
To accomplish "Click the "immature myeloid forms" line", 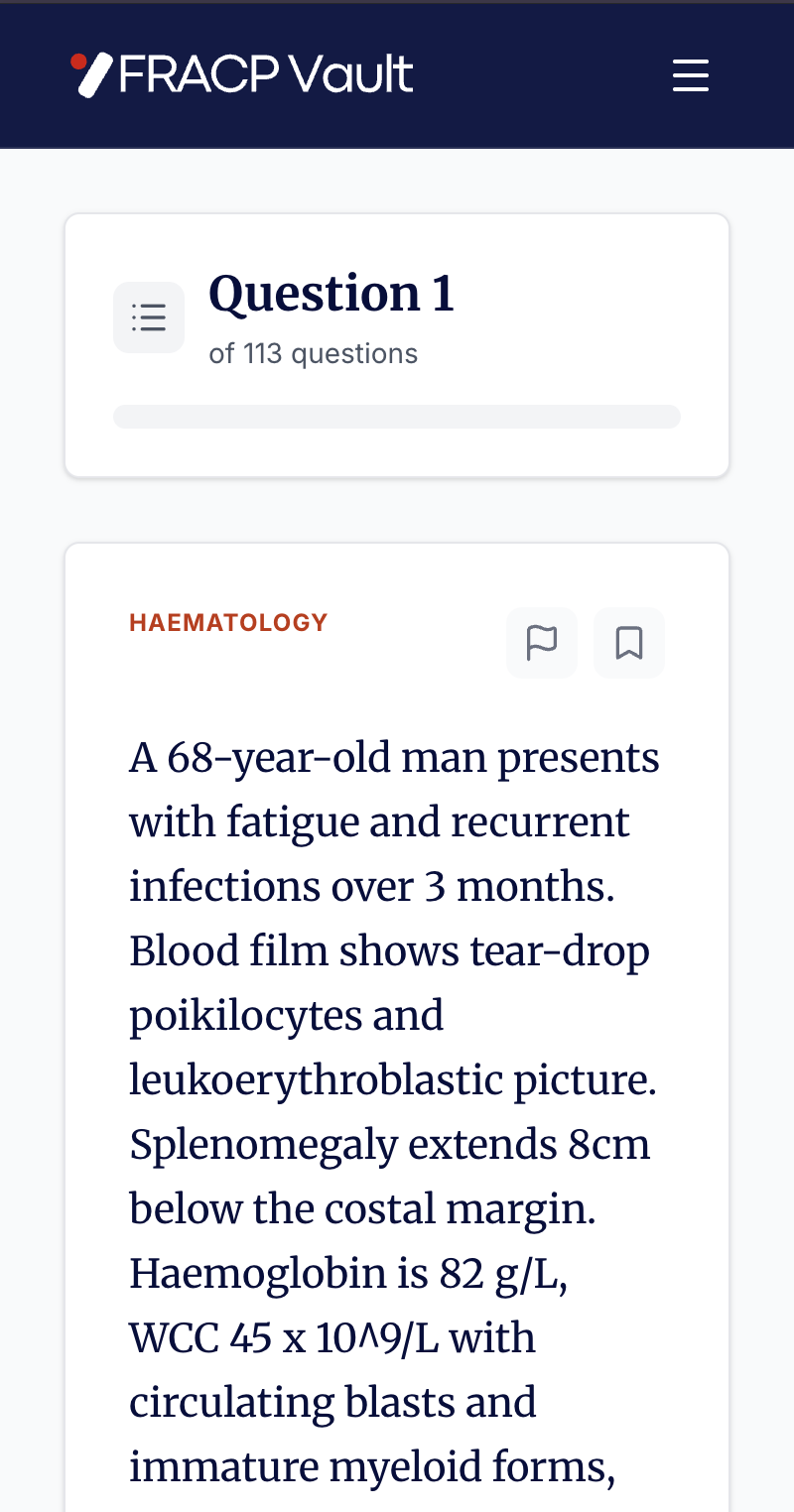I will (x=372, y=1467).
